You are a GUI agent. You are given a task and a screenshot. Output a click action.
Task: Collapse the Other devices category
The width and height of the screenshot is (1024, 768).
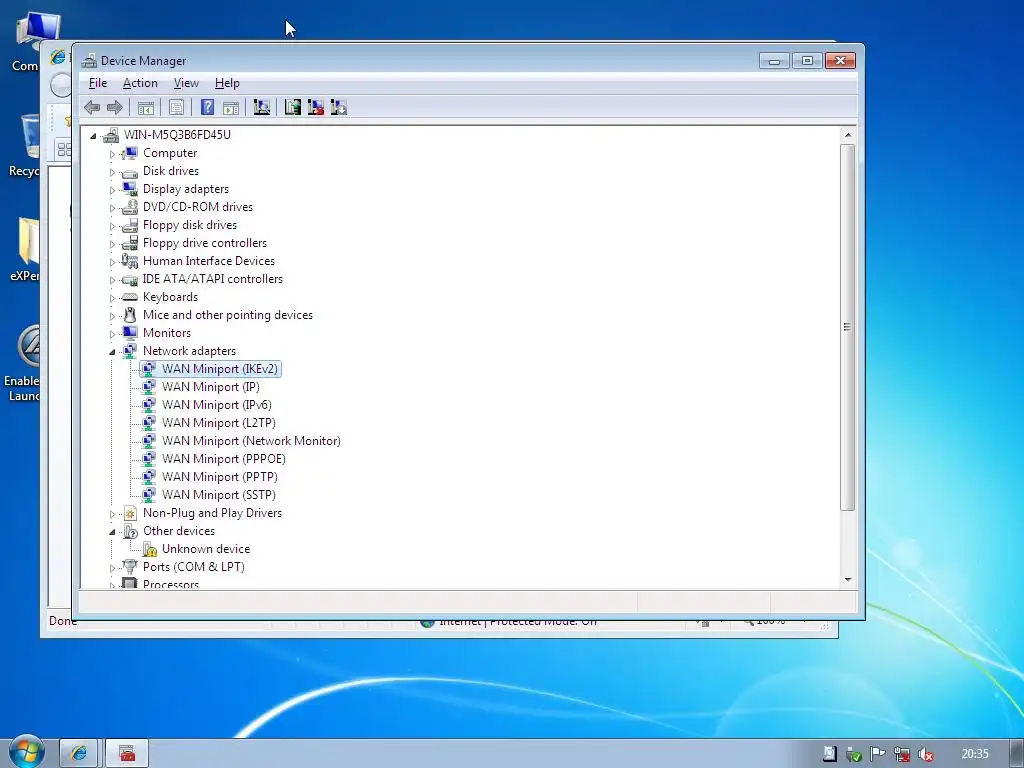(x=112, y=532)
